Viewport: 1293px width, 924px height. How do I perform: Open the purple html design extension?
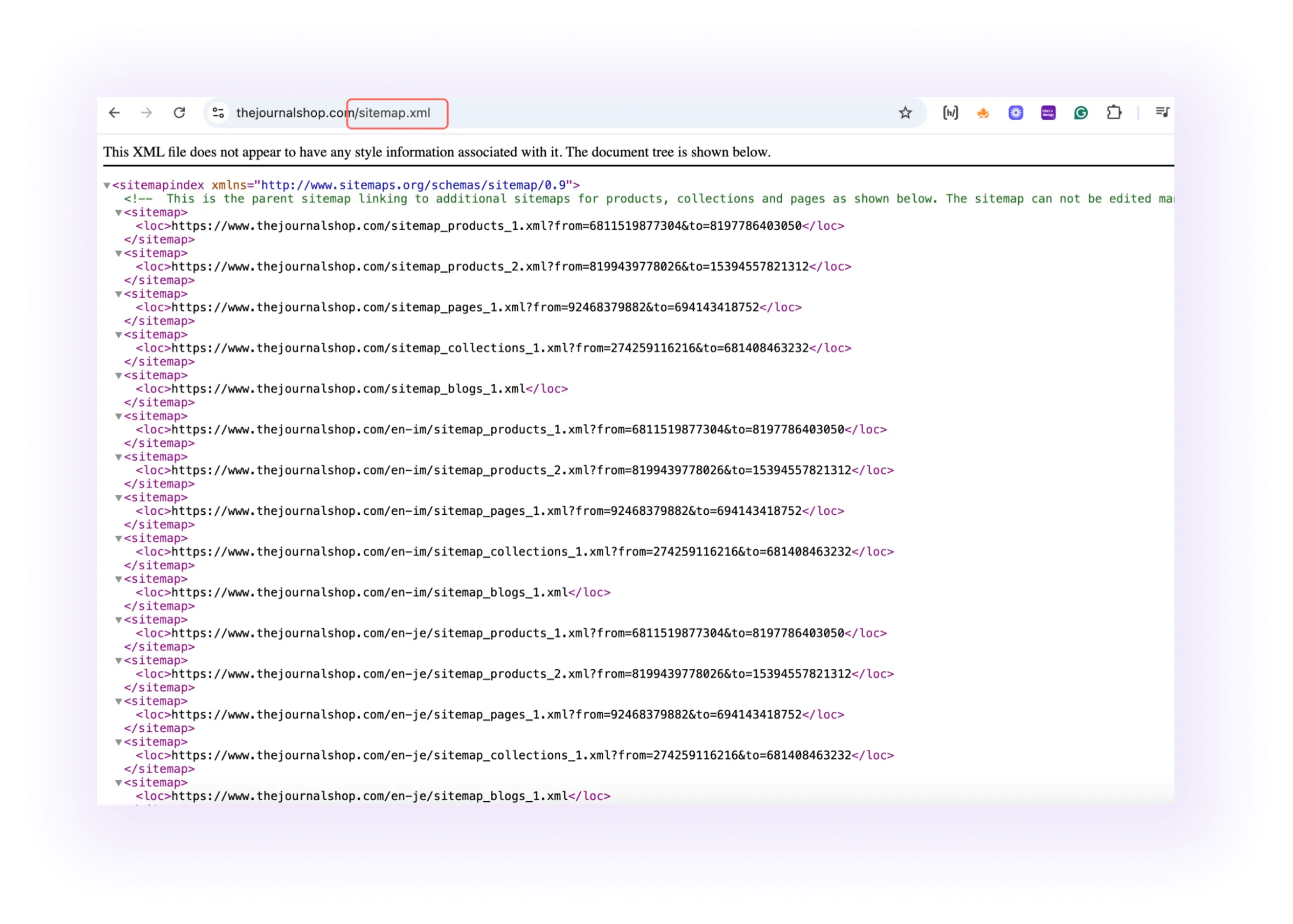[1048, 113]
